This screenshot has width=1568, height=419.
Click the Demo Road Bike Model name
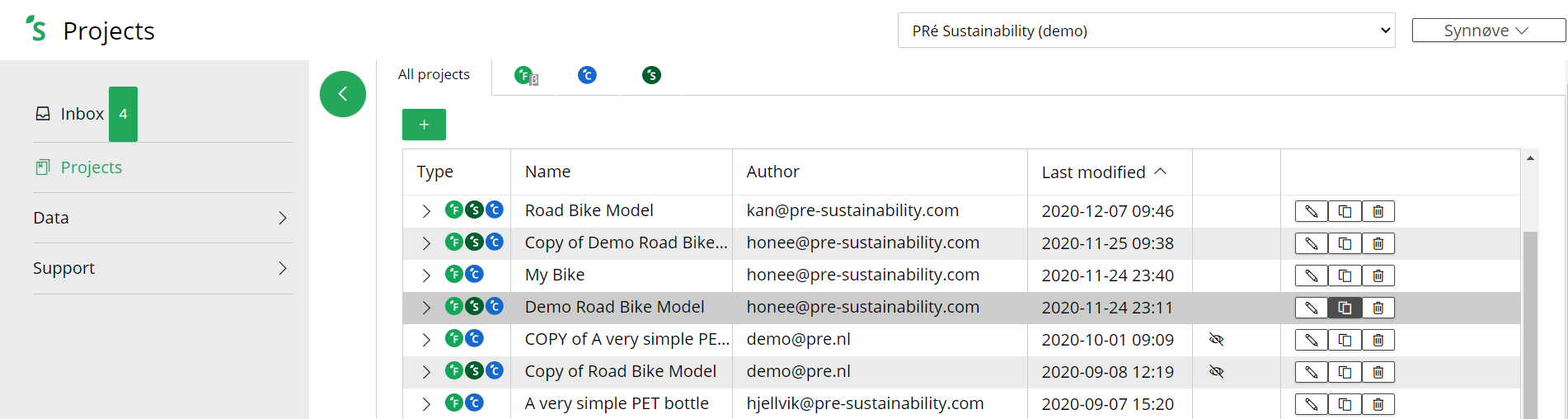pos(614,307)
